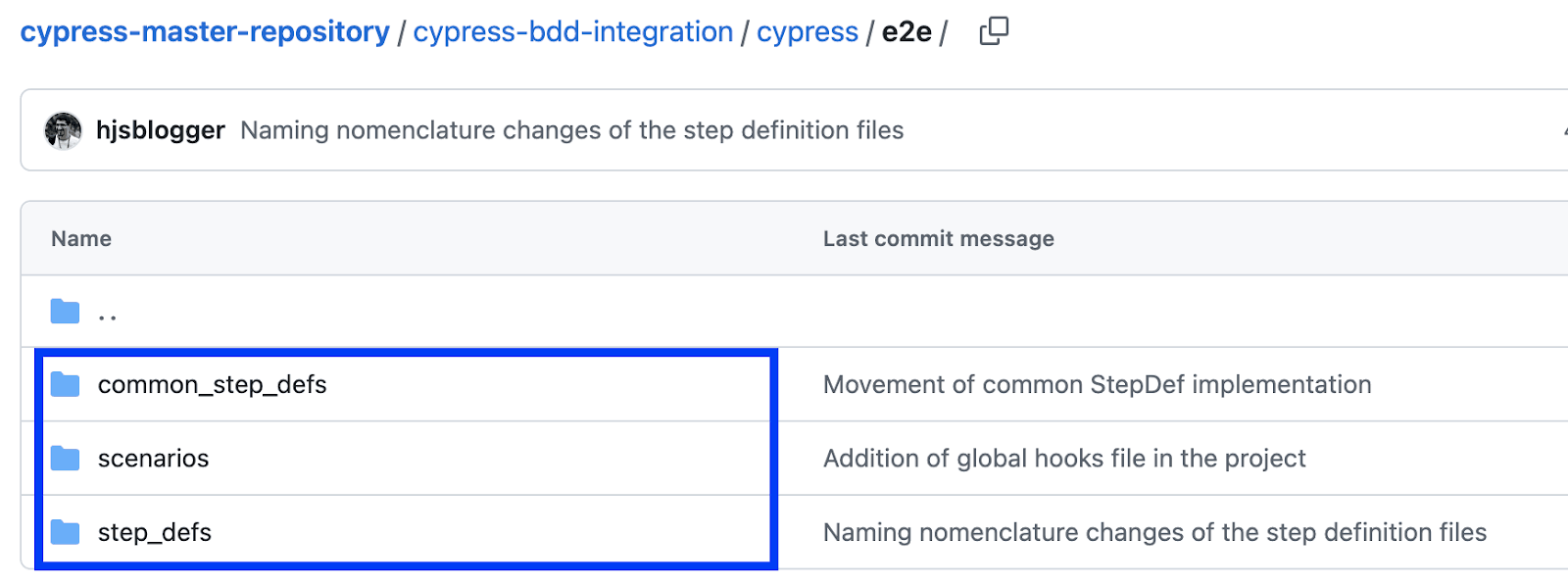This screenshot has width=1568, height=586.
Task: Click the copy path icon
Action: (994, 31)
